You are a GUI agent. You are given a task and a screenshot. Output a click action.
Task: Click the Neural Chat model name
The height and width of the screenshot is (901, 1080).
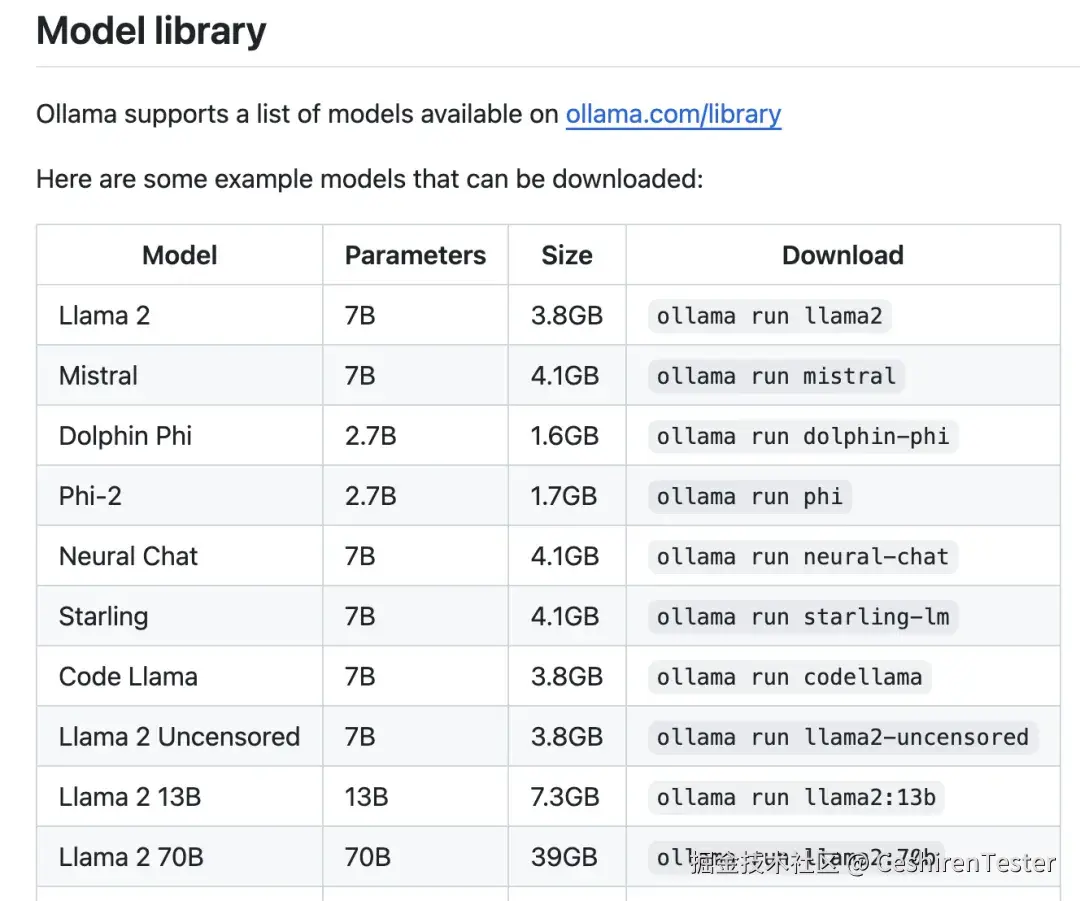point(128,556)
